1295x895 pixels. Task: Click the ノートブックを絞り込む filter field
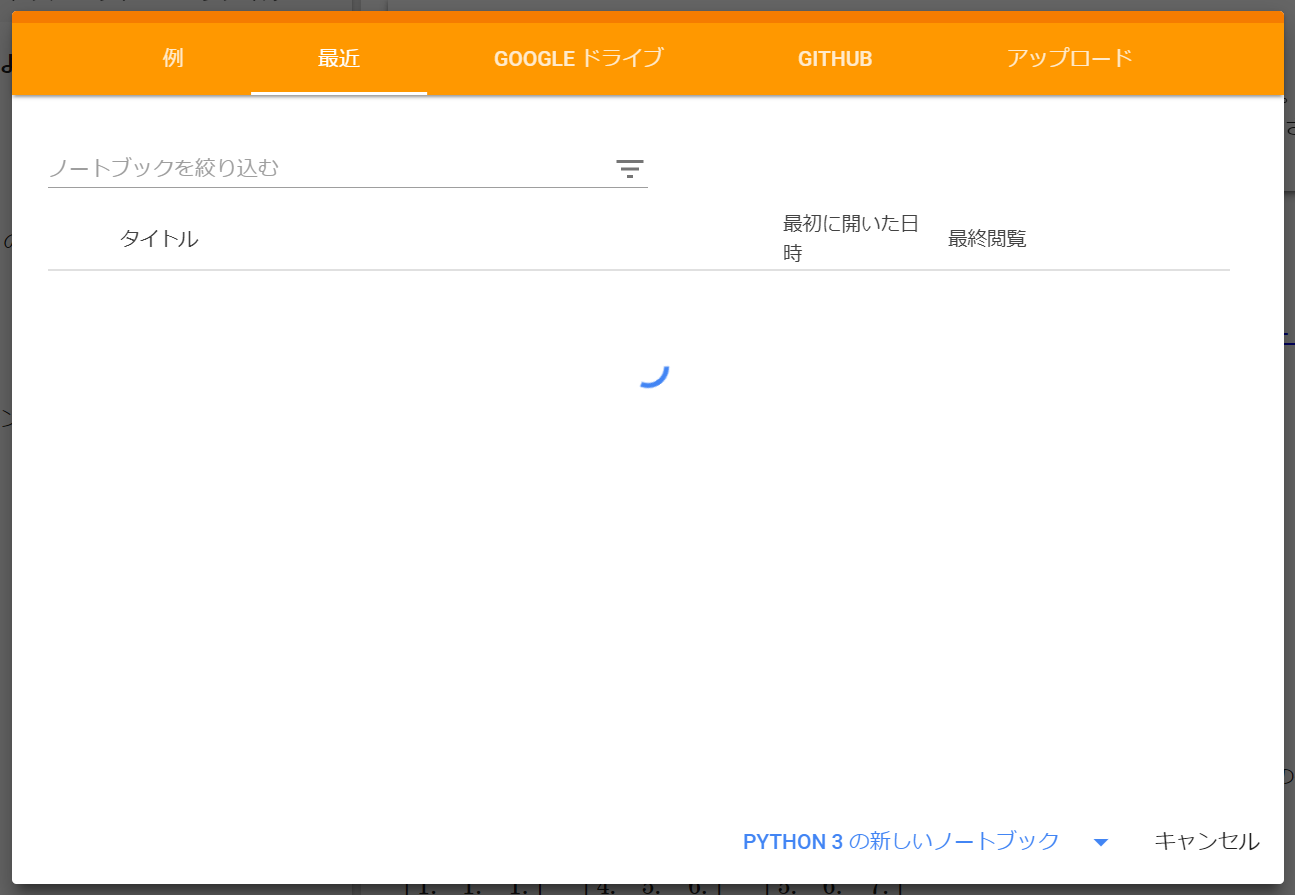point(325,168)
